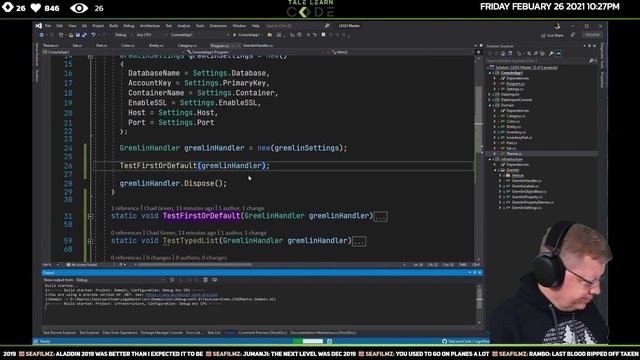This screenshot has height=360, width=640.
Task: Click the Undo toolbar icon
Action: 93,35
